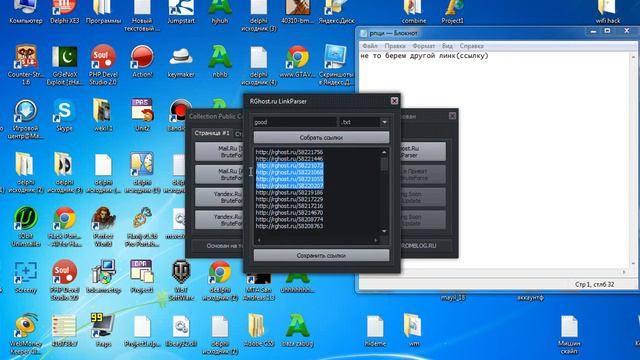Open the WebMoney Keeper shortcut
This screenshot has width=640, height=360.
pos(25,334)
